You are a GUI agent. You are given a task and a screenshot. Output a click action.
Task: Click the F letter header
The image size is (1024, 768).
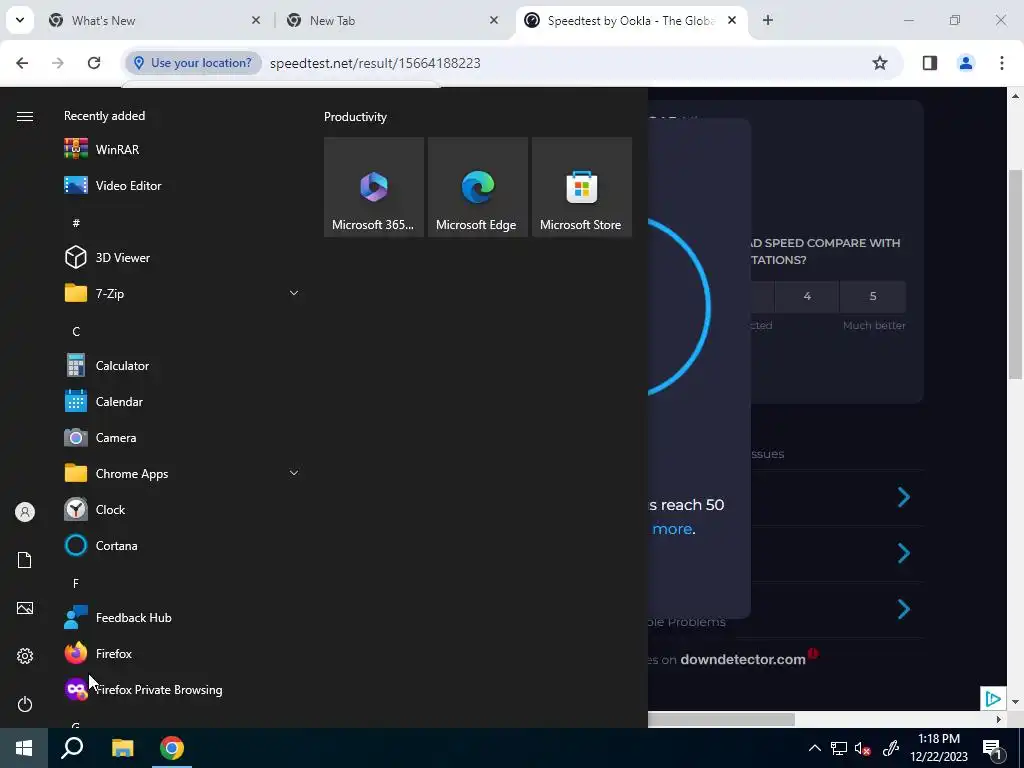[76, 583]
